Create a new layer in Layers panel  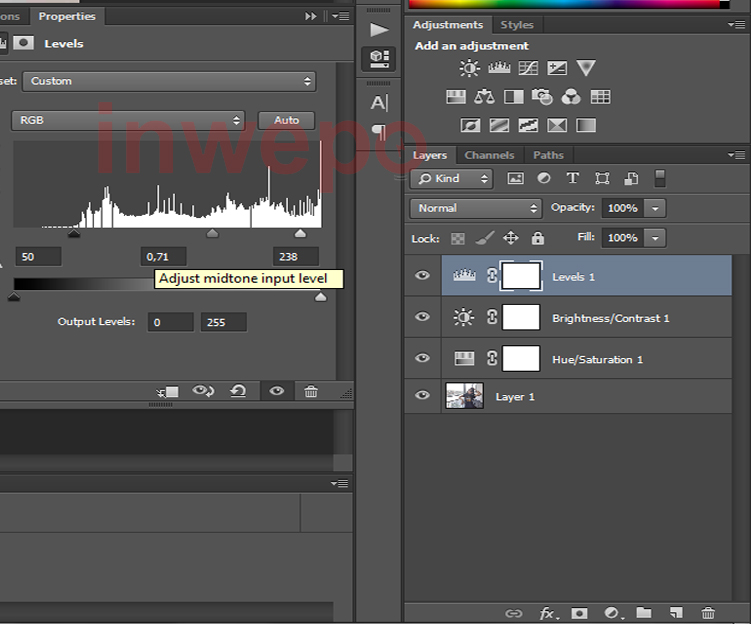click(x=677, y=613)
